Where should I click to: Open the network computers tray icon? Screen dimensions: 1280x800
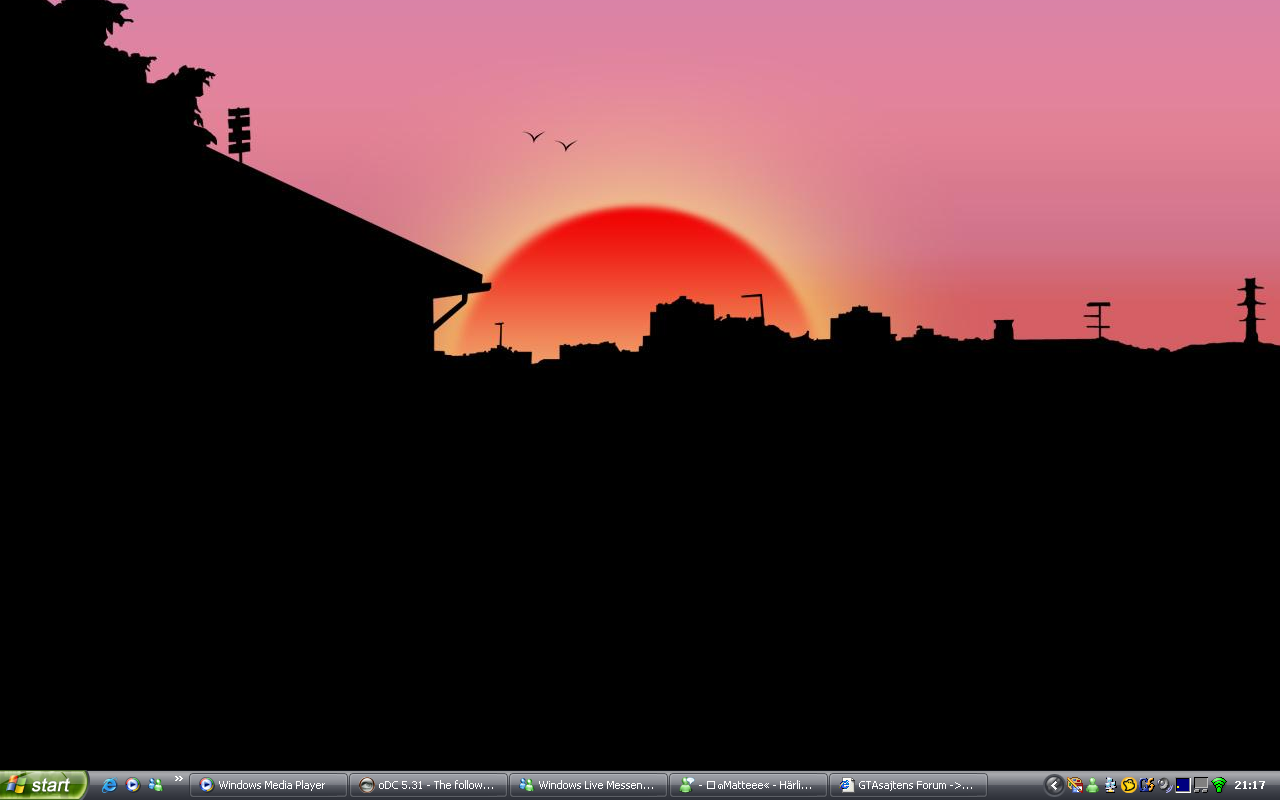point(1110,785)
